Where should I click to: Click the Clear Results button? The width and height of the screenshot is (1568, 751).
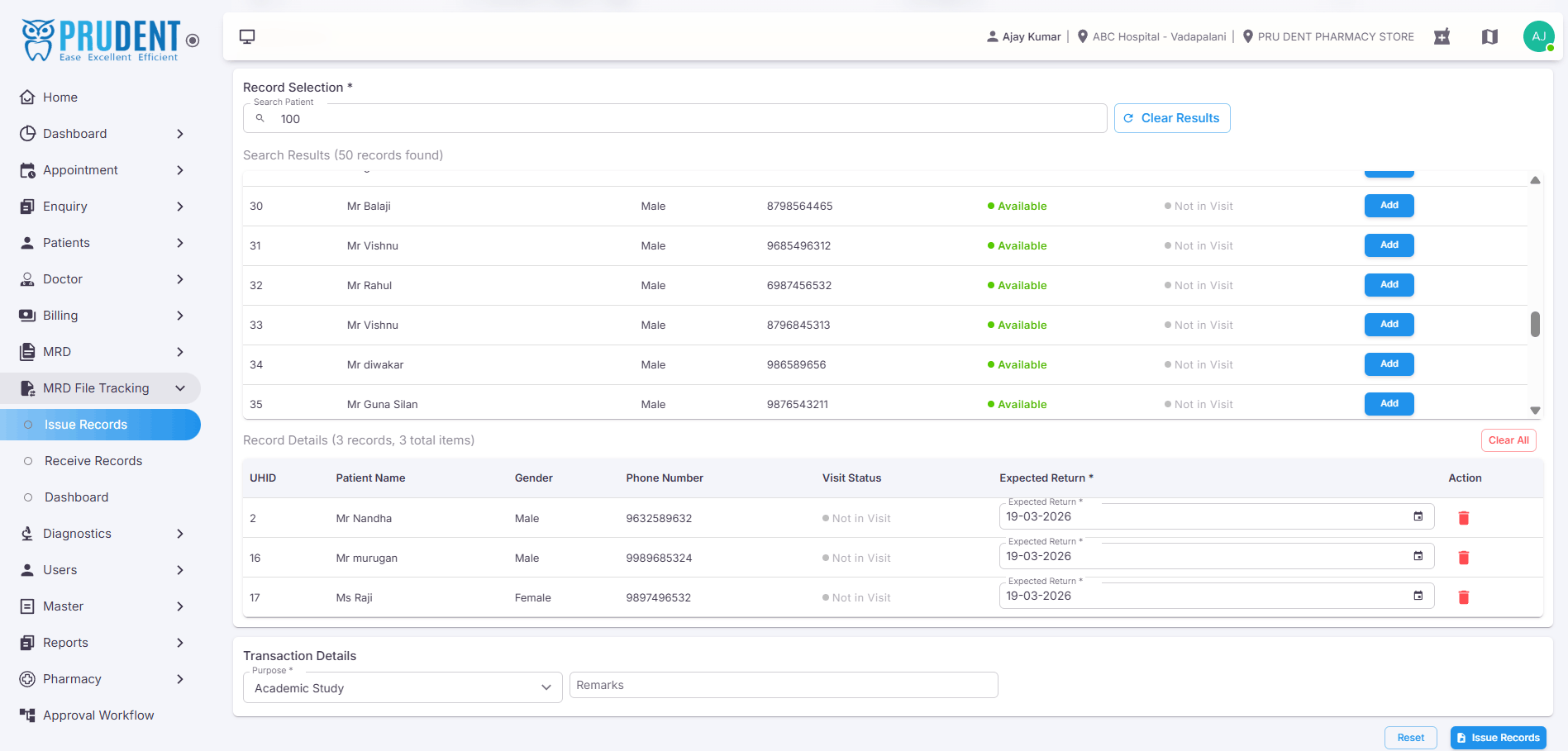pos(1172,118)
